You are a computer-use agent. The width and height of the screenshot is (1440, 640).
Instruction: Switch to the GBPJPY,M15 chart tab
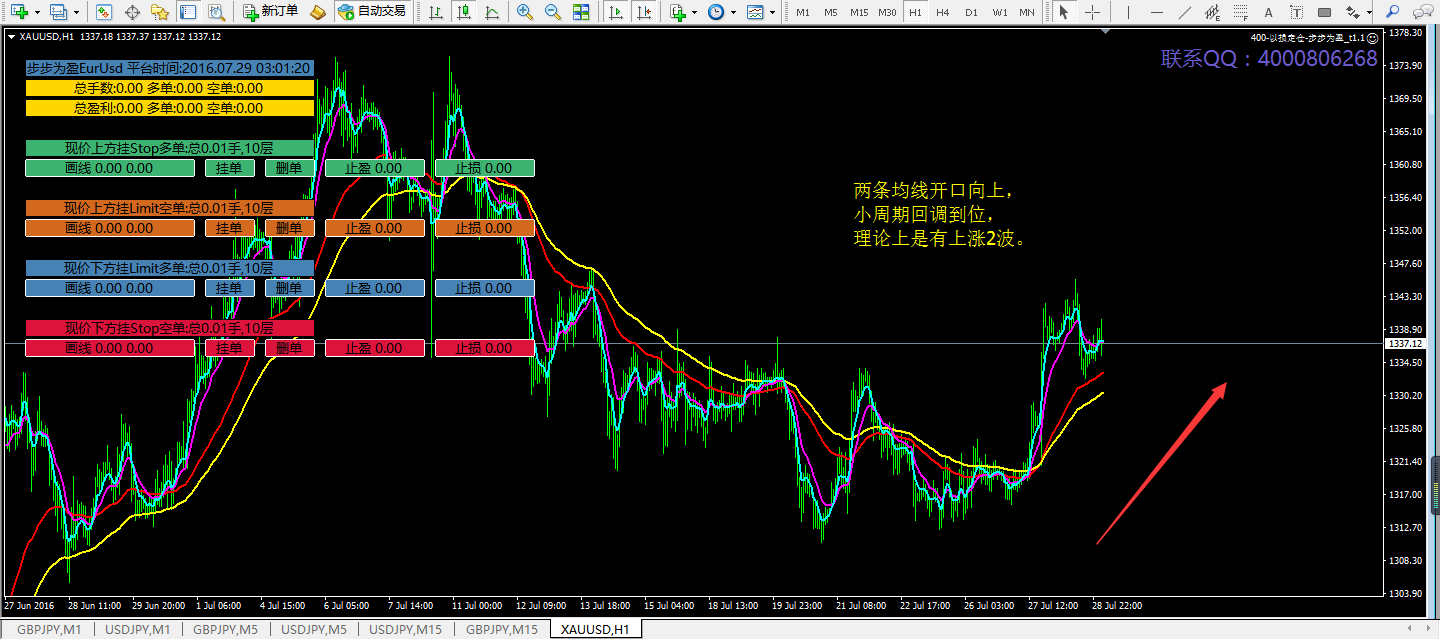502,629
